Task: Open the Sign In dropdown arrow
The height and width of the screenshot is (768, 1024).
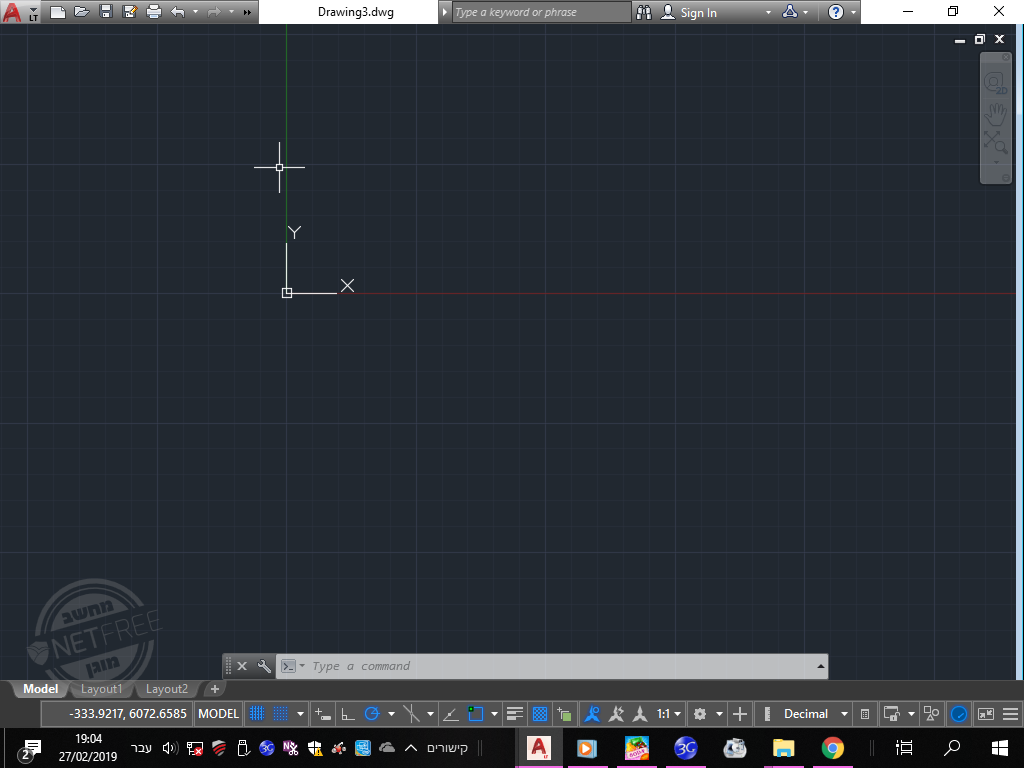Action: tap(768, 12)
